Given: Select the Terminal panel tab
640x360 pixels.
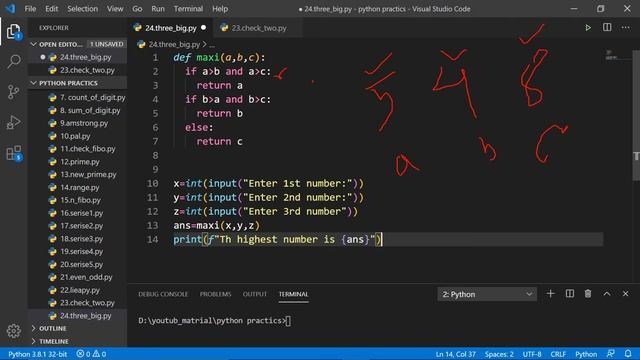Looking at the screenshot, I should click(x=293, y=294).
